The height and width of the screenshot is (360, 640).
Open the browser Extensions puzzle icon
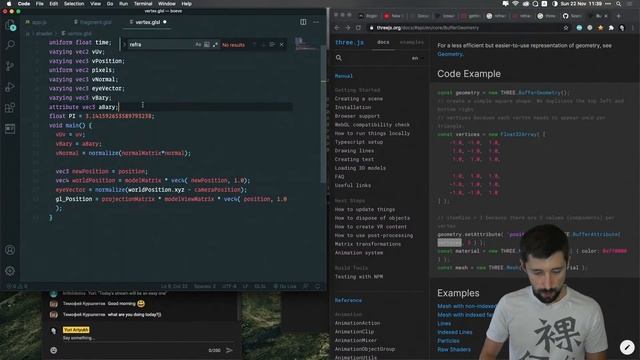tap(611, 28)
